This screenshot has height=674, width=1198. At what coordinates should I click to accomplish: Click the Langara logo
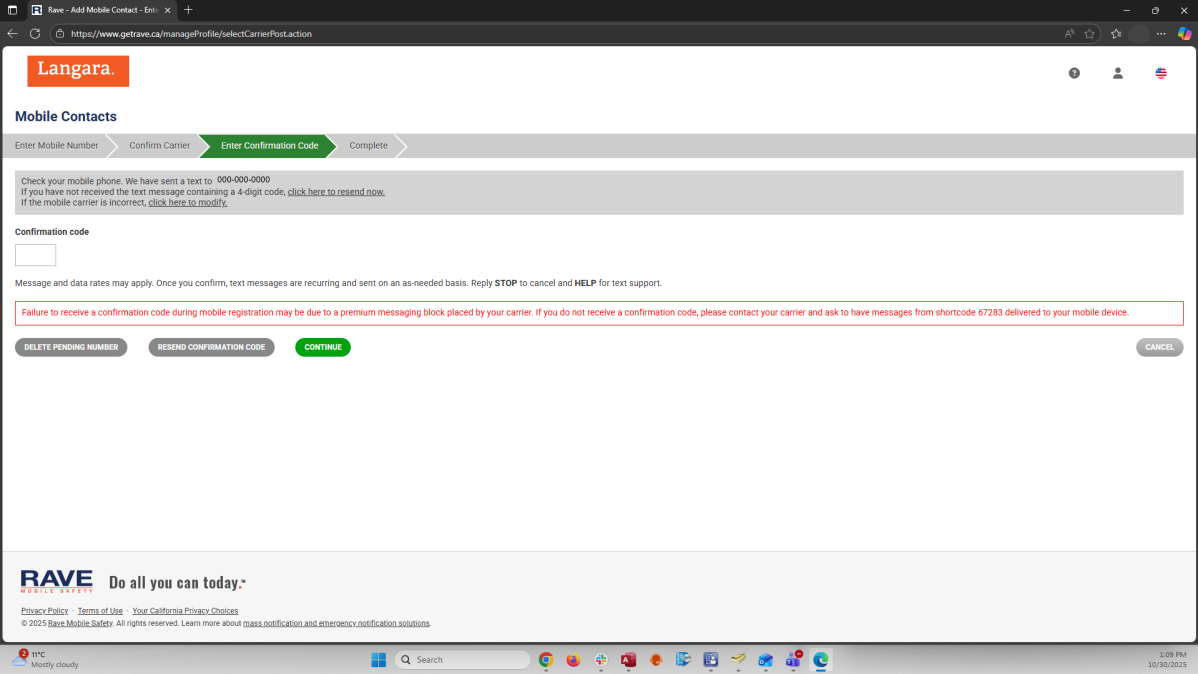click(78, 70)
